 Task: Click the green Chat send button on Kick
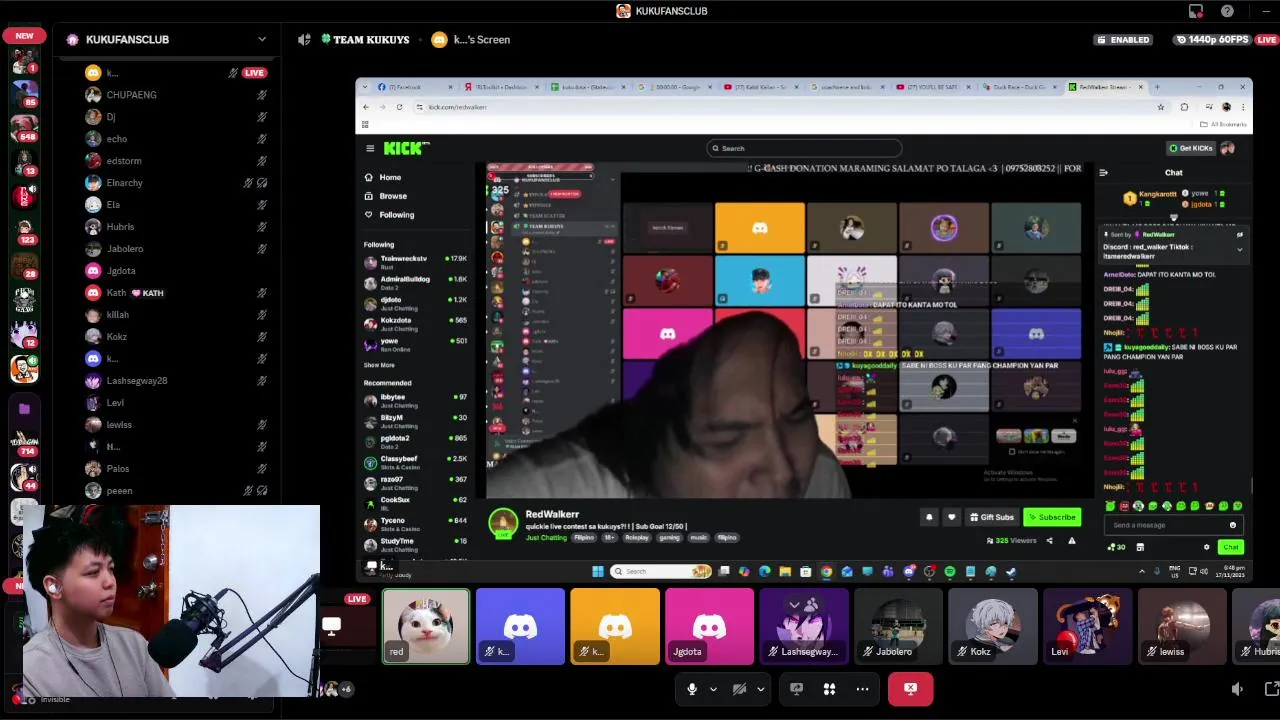click(x=1231, y=547)
